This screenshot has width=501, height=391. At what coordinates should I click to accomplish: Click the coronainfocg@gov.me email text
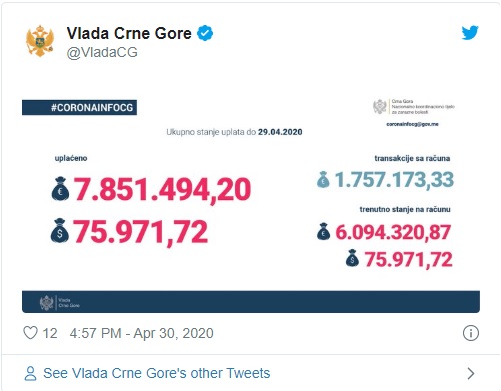412,124
